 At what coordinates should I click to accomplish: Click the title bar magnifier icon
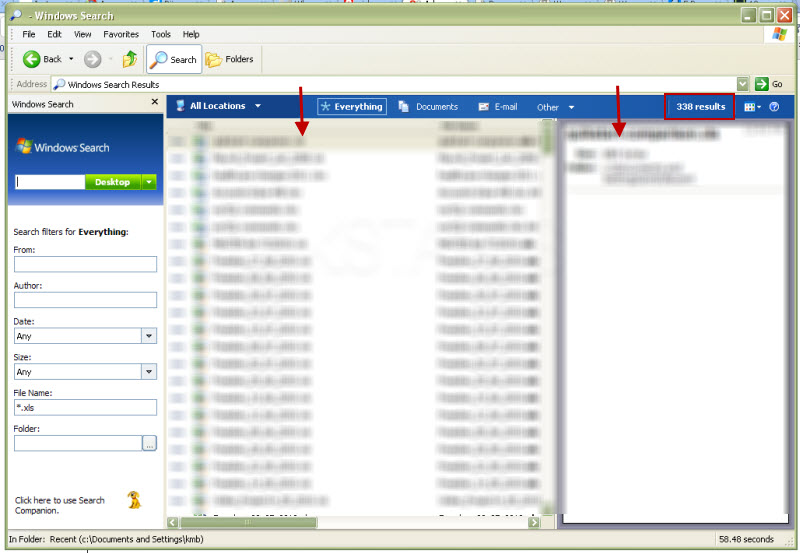(x=15, y=16)
